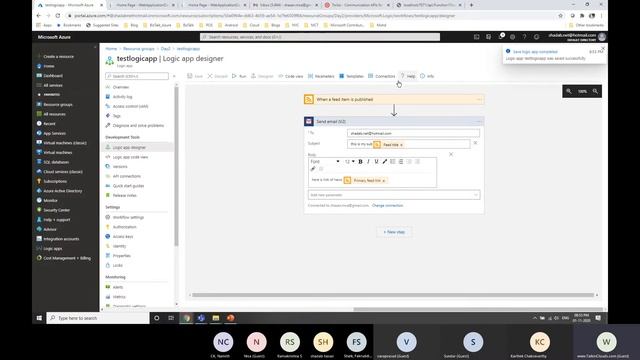Click the To email address field

(413, 133)
